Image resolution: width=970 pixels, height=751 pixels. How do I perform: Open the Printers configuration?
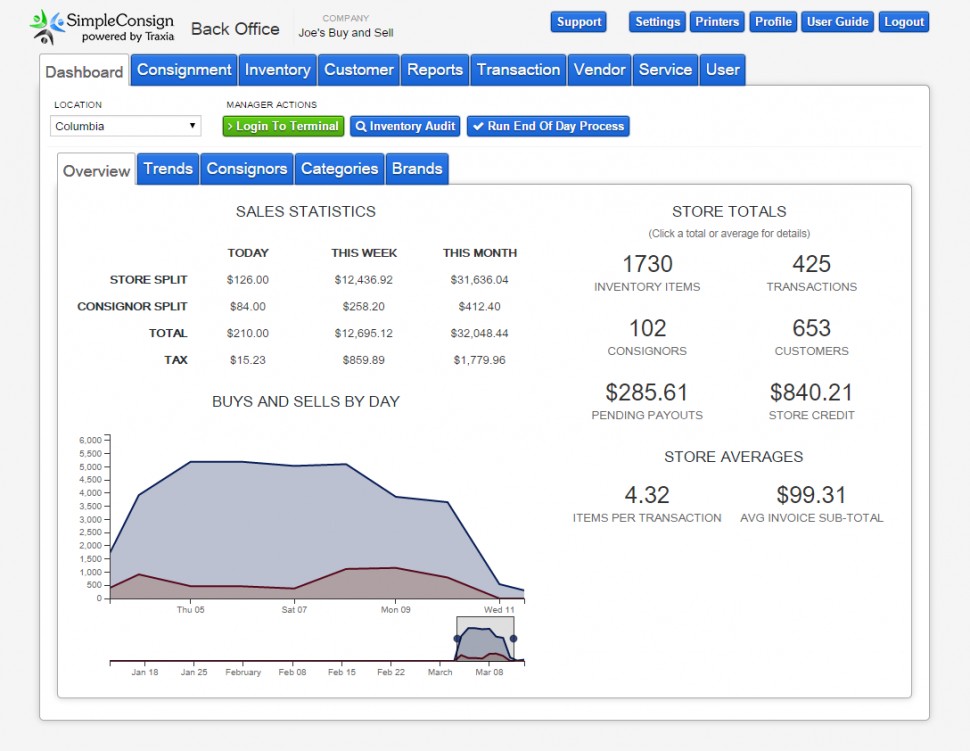click(x=717, y=21)
